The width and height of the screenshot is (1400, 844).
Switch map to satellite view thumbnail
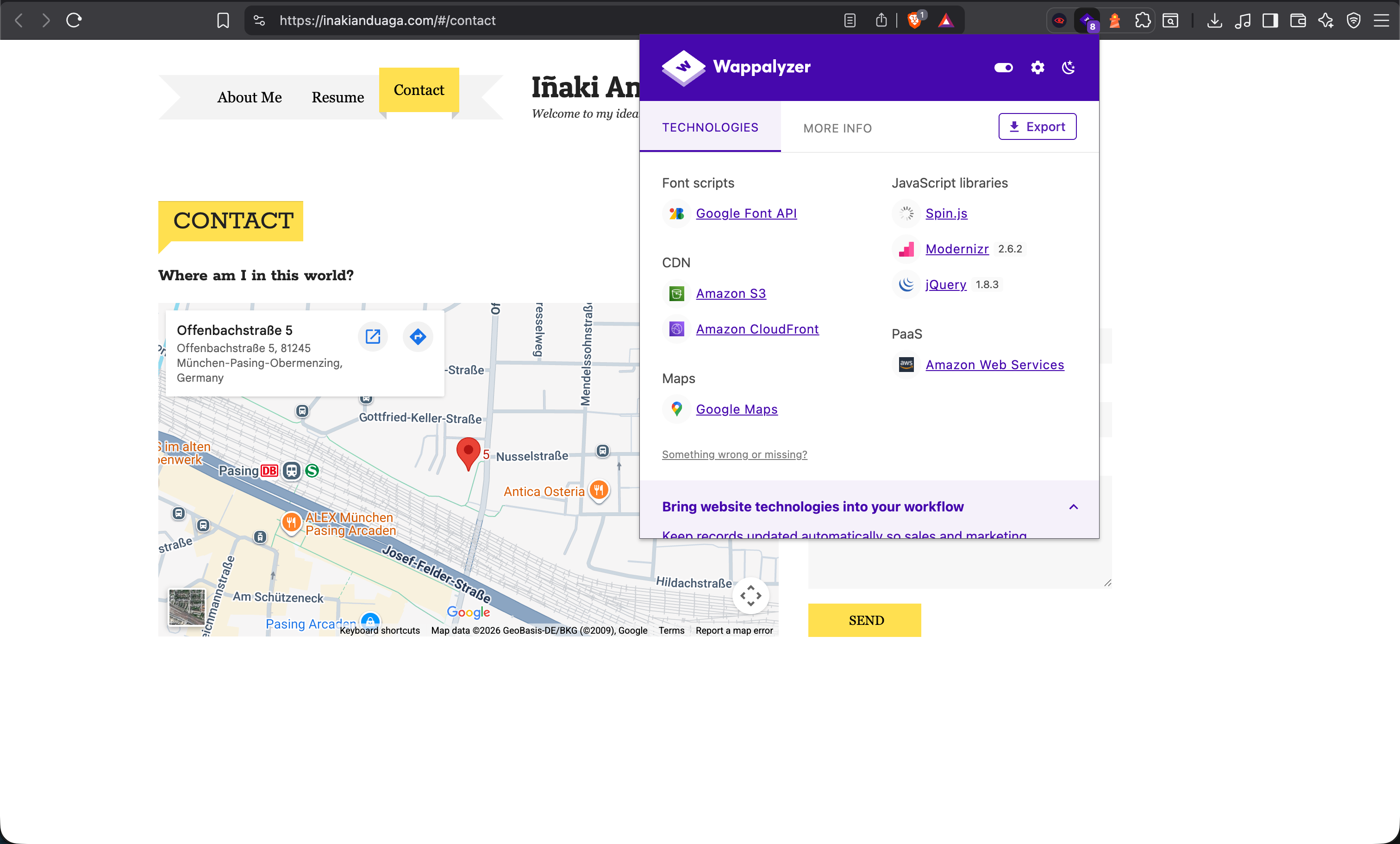tap(187, 607)
